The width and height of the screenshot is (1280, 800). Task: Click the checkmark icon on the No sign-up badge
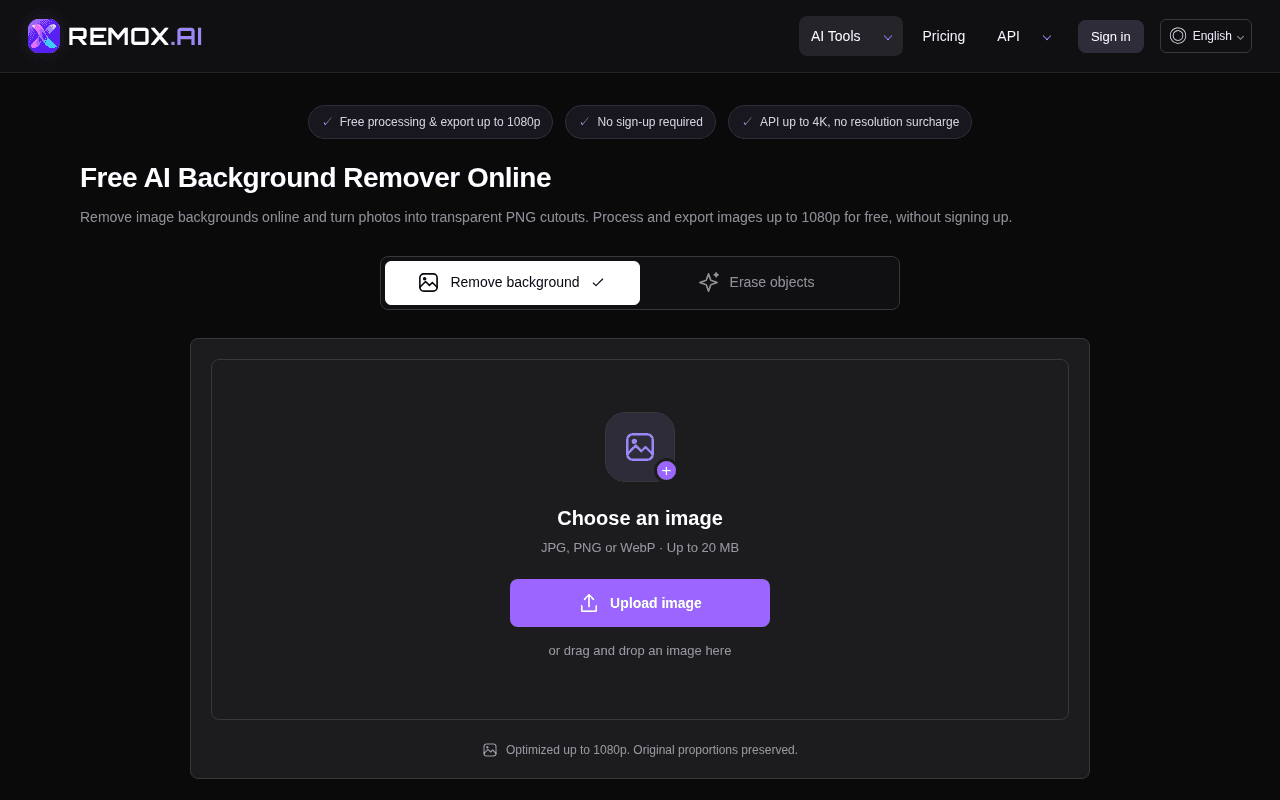tap(584, 122)
